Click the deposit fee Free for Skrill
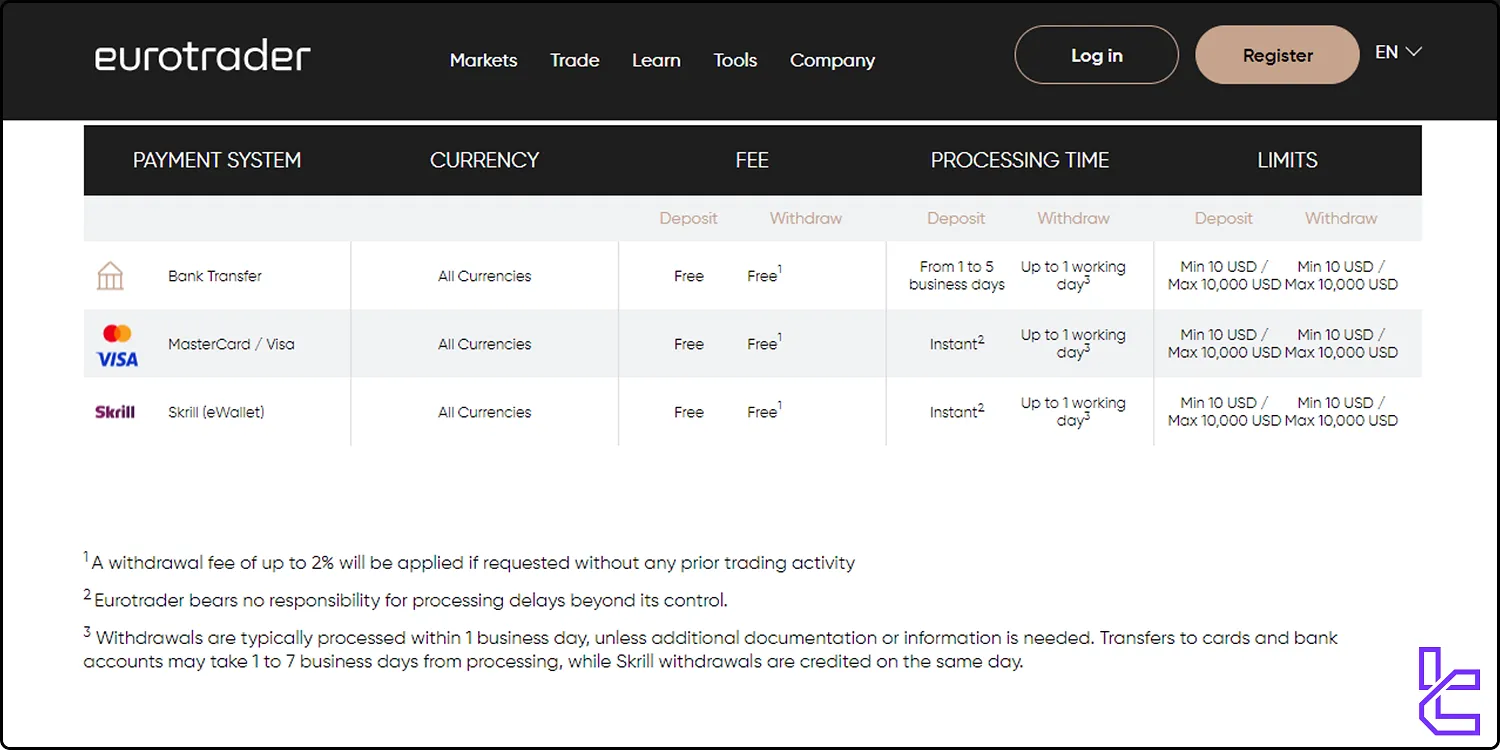 (689, 412)
